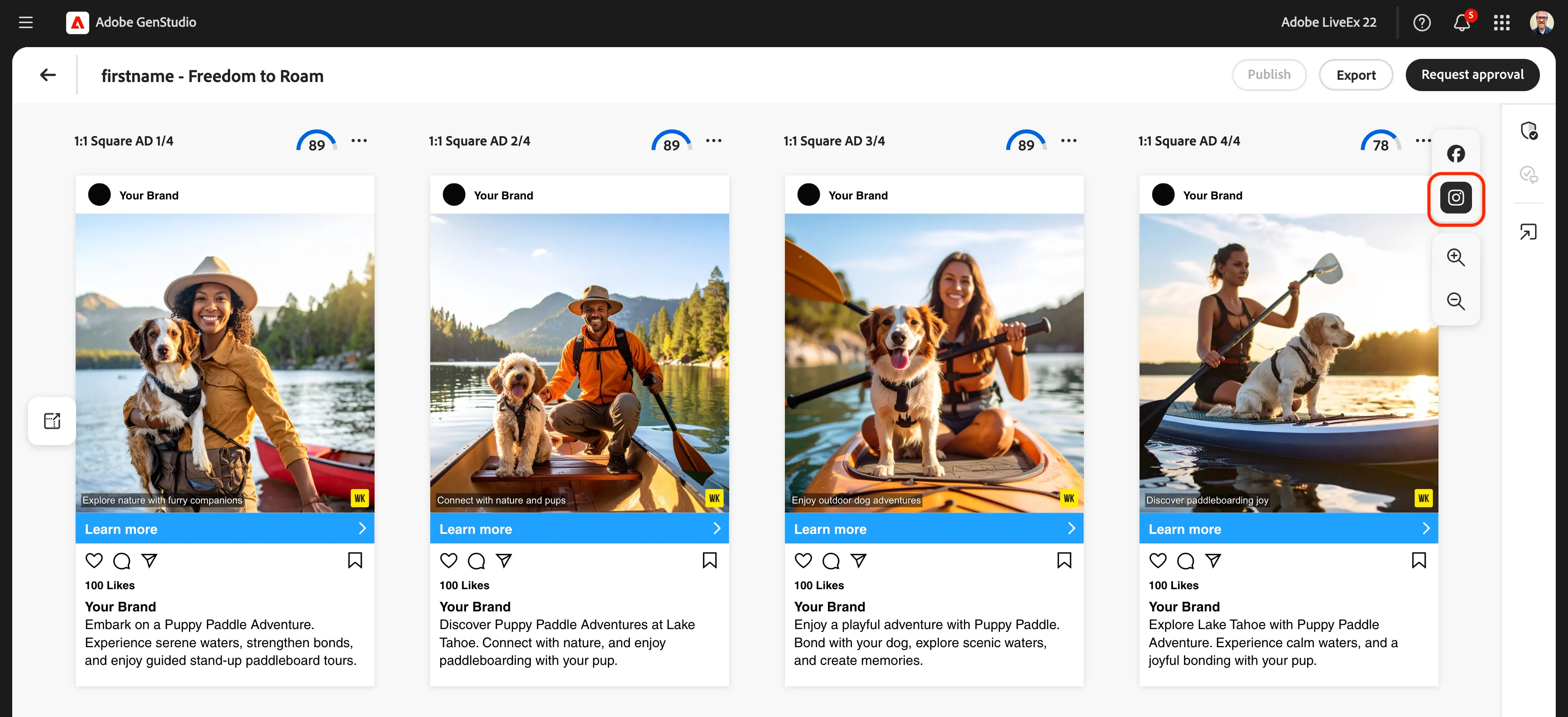Go back with the left arrow

(48, 75)
